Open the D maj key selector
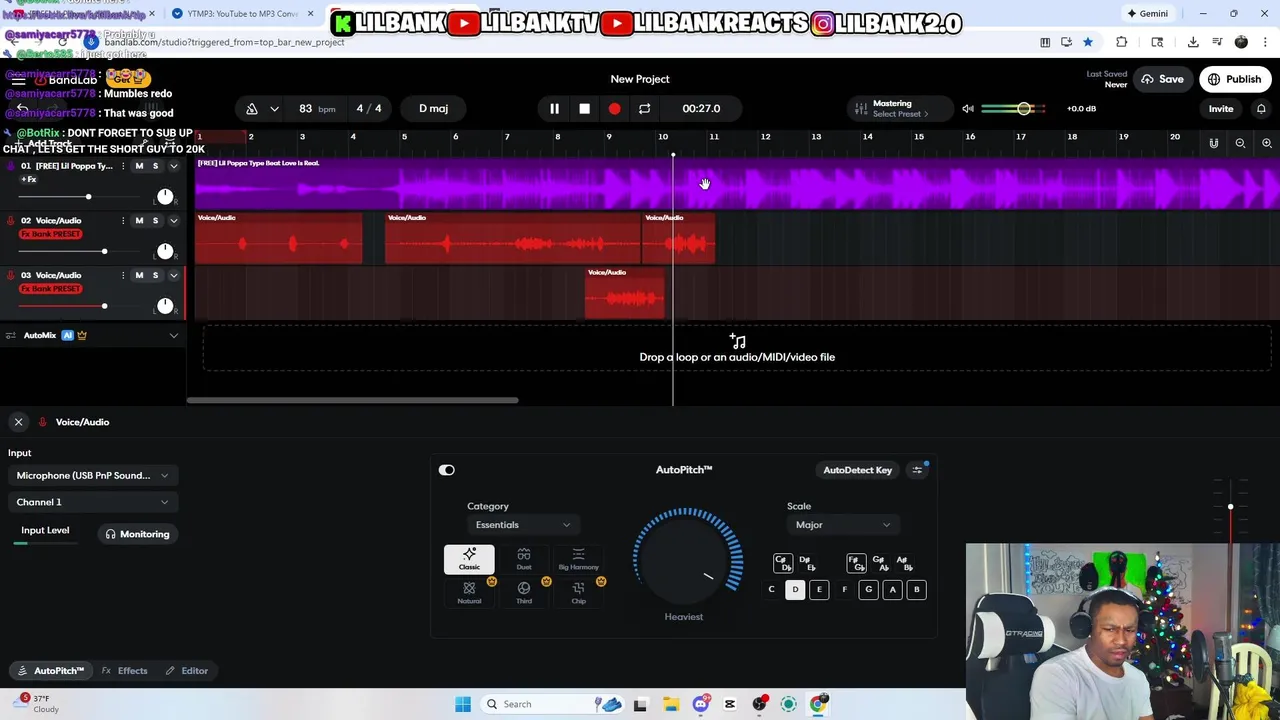Image resolution: width=1280 pixels, height=720 pixels. [433, 108]
